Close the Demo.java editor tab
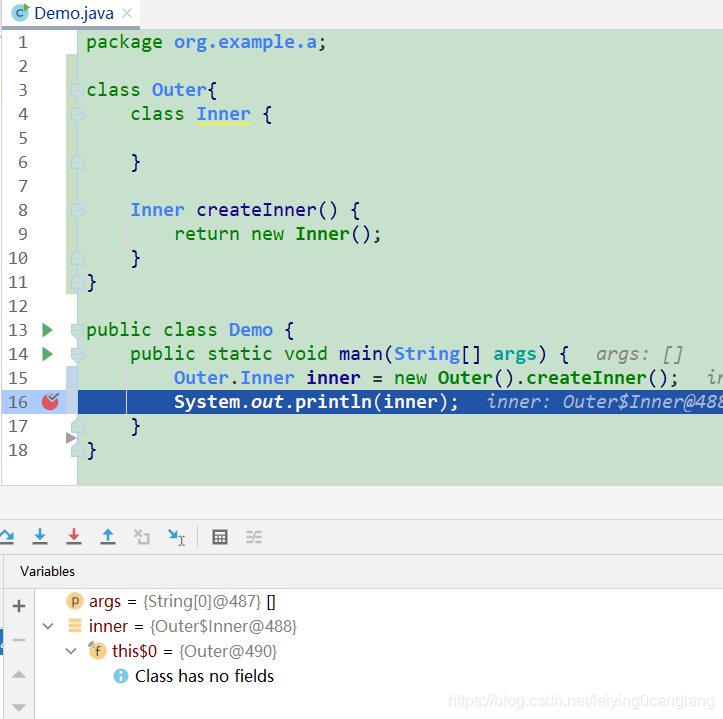The height and width of the screenshot is (719, 723). click(127, 13)
